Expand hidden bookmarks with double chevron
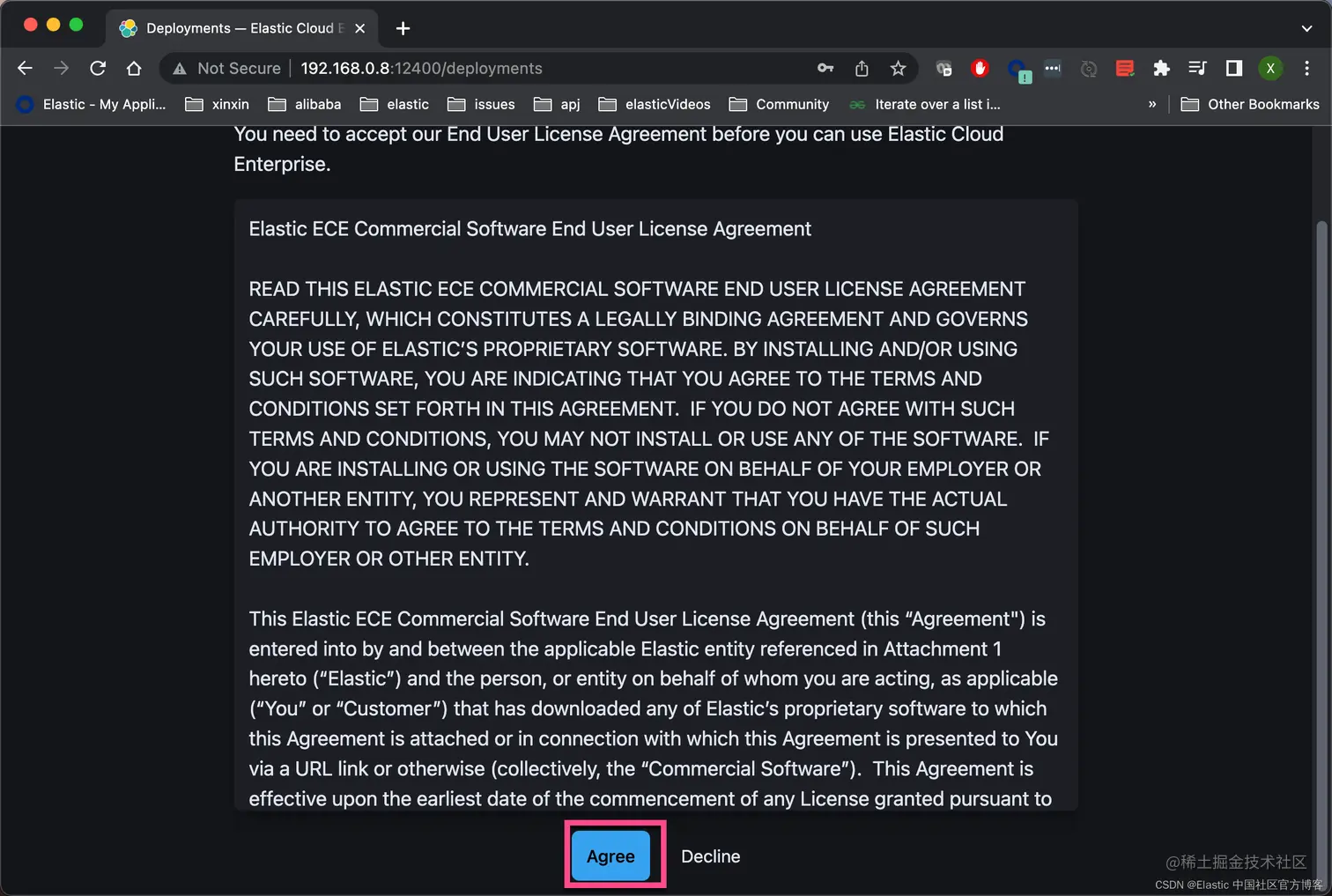1332x896 pixels. click(x=1151, y=104)
